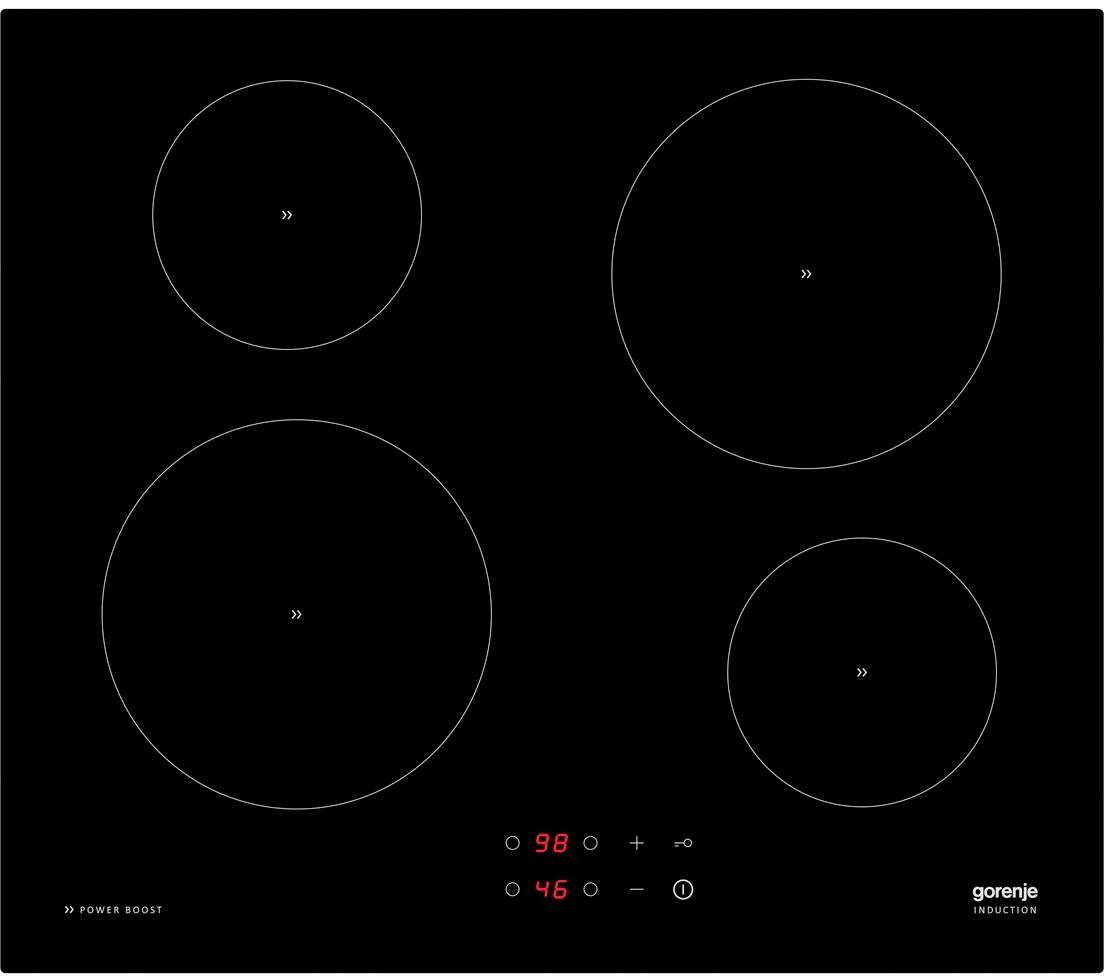Tap boost chevron in large upper-right zone
The width and height of the screenshot is (1106, 979).
806,274
